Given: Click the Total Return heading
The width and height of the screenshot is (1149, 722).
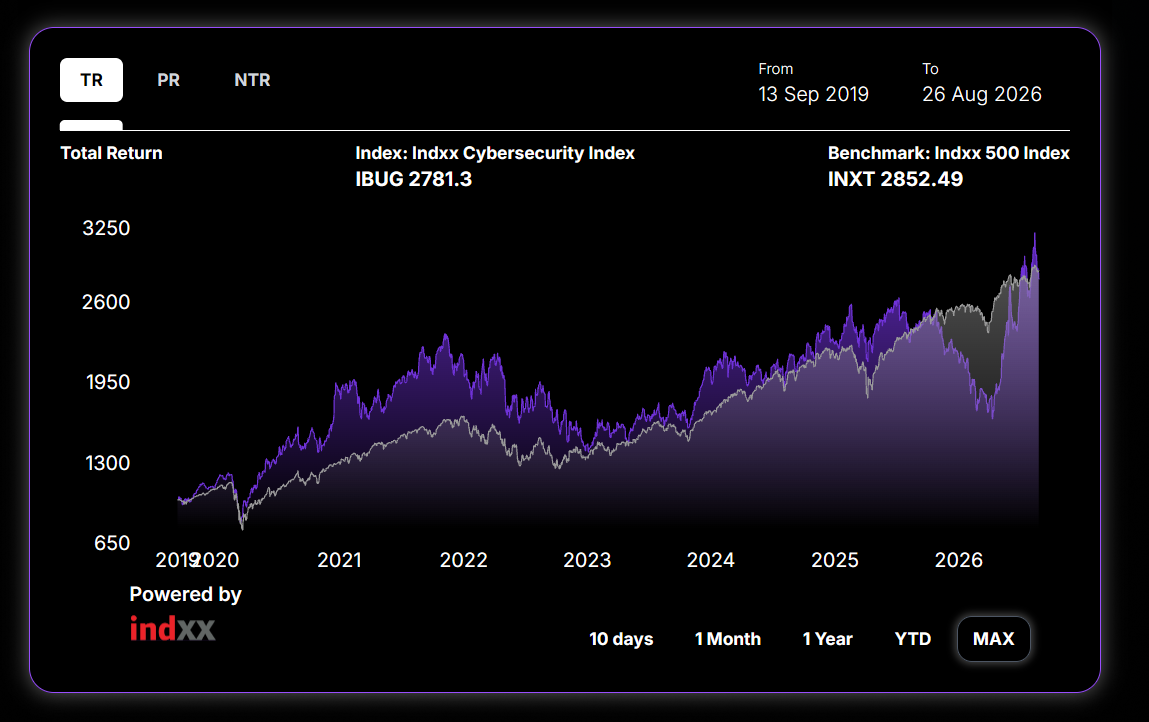Looking at the screenshot, I should pos(111,153).
